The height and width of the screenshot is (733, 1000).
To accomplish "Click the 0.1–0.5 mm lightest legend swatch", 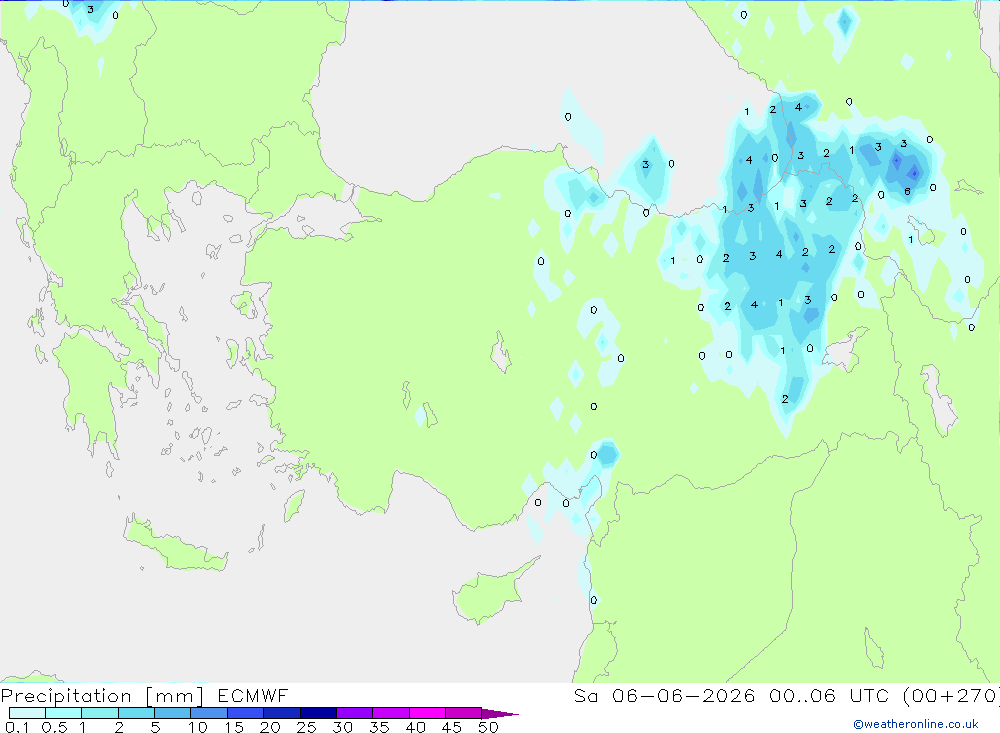I will point(27,713).
